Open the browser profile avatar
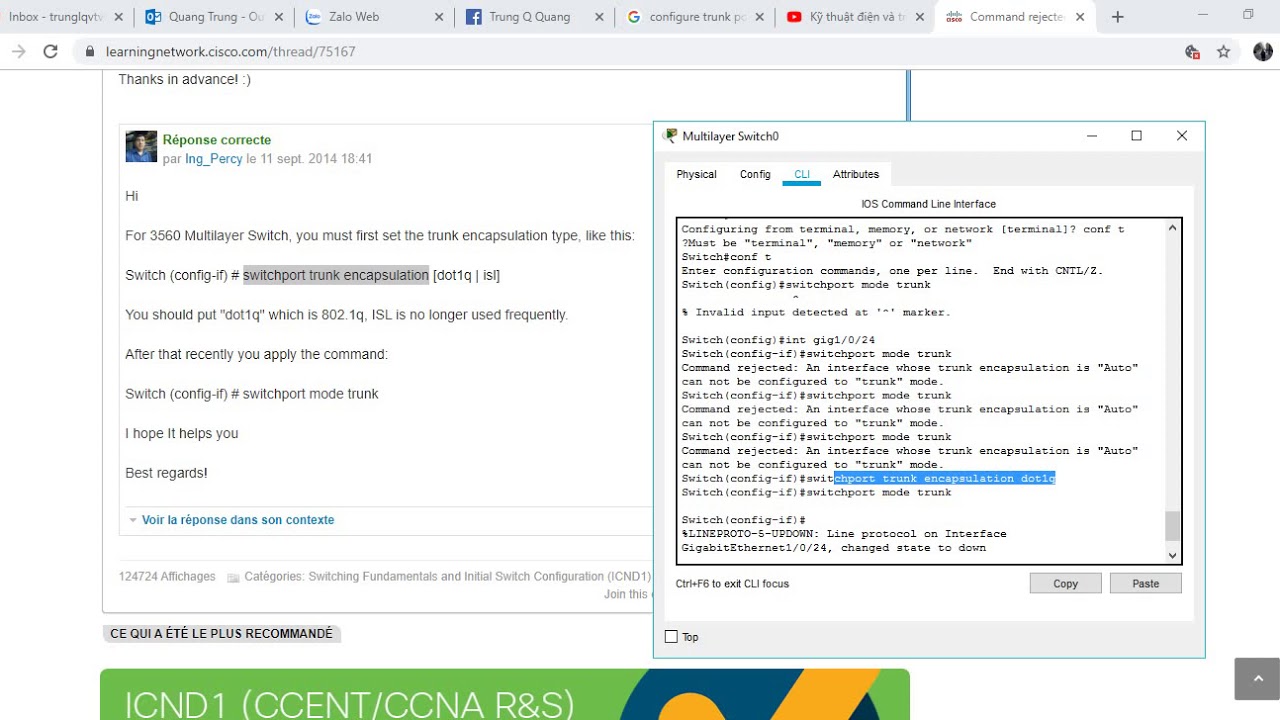The image size is (1280, 720). click(1262, 52)
